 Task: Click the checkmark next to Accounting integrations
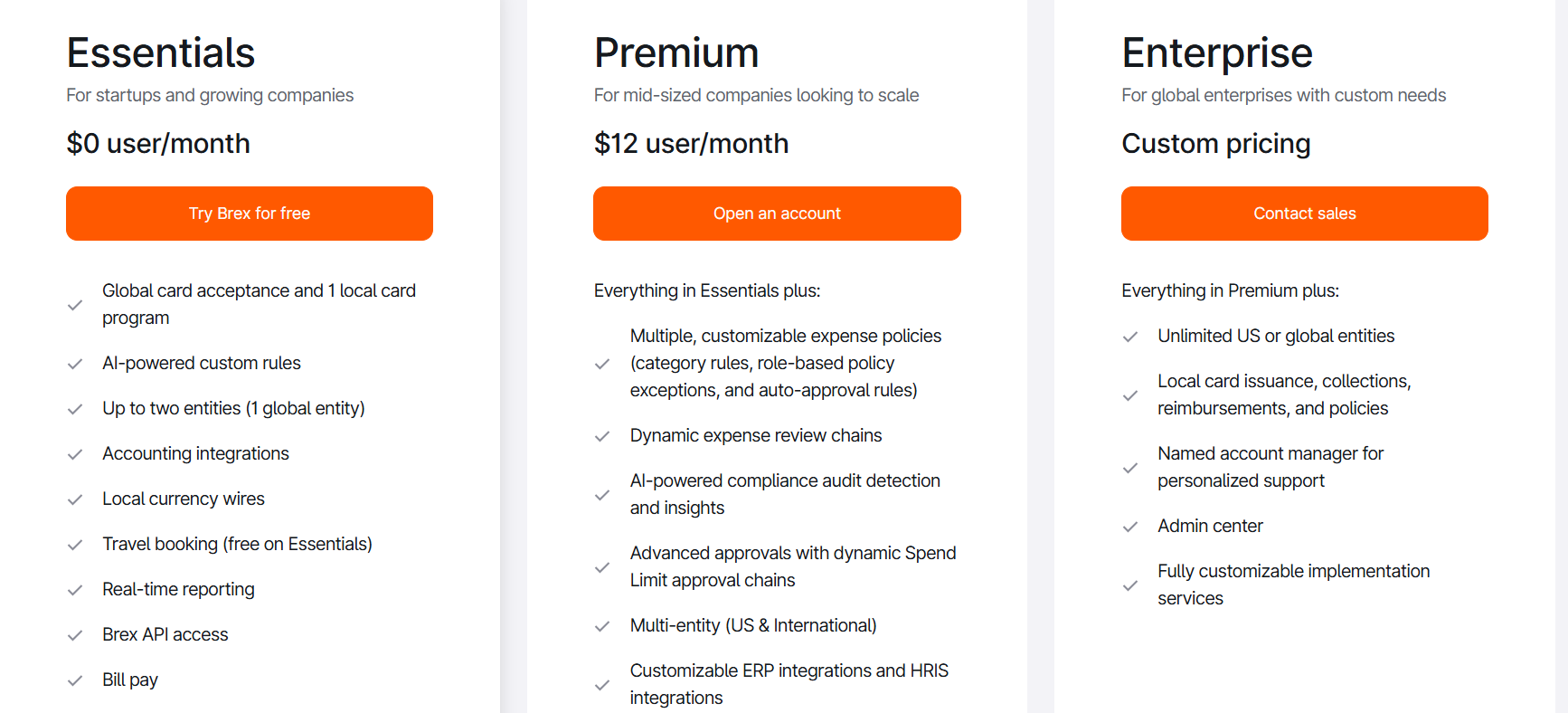point(75,454)
